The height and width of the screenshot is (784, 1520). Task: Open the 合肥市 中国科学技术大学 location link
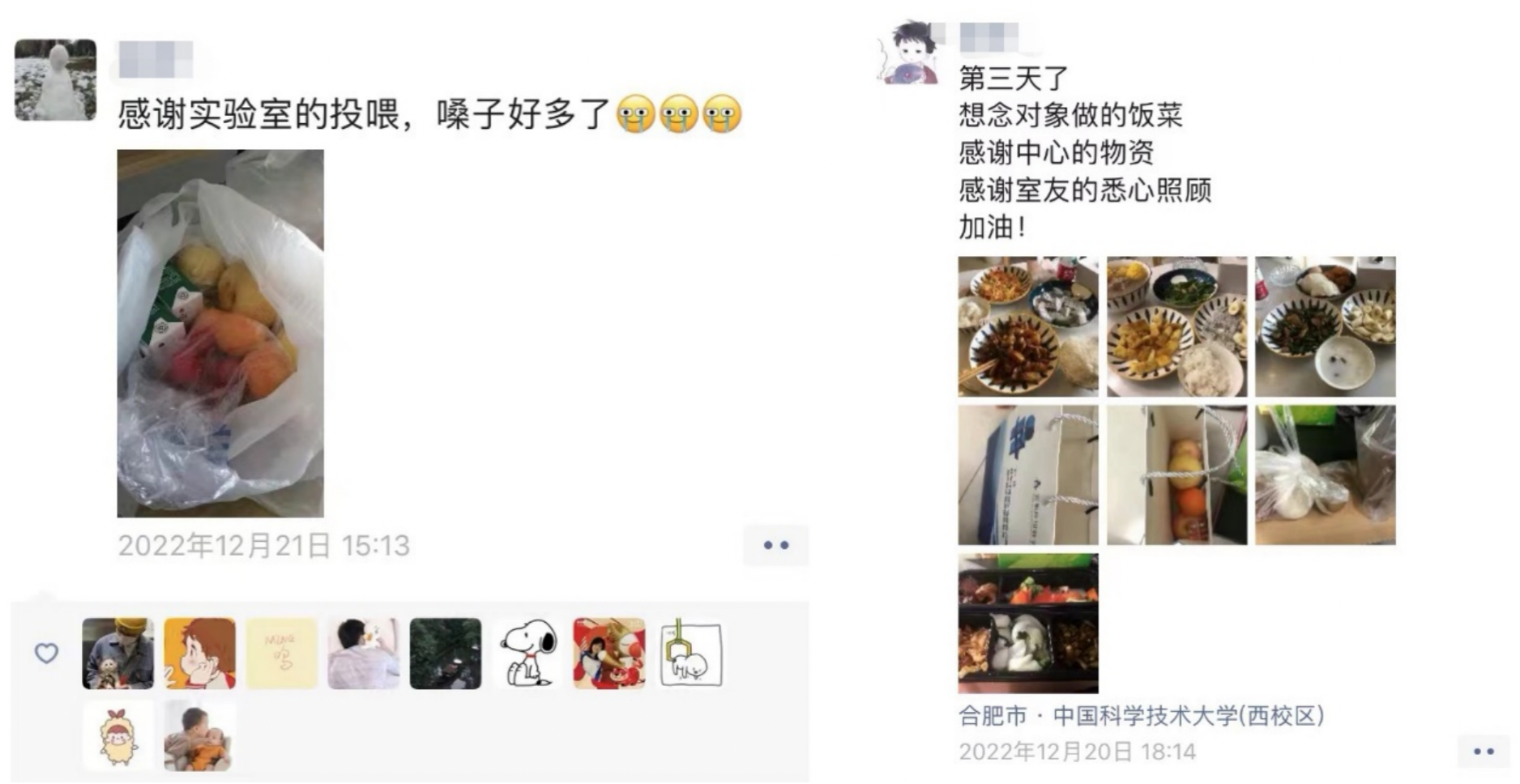click(x=1141, y=716)
